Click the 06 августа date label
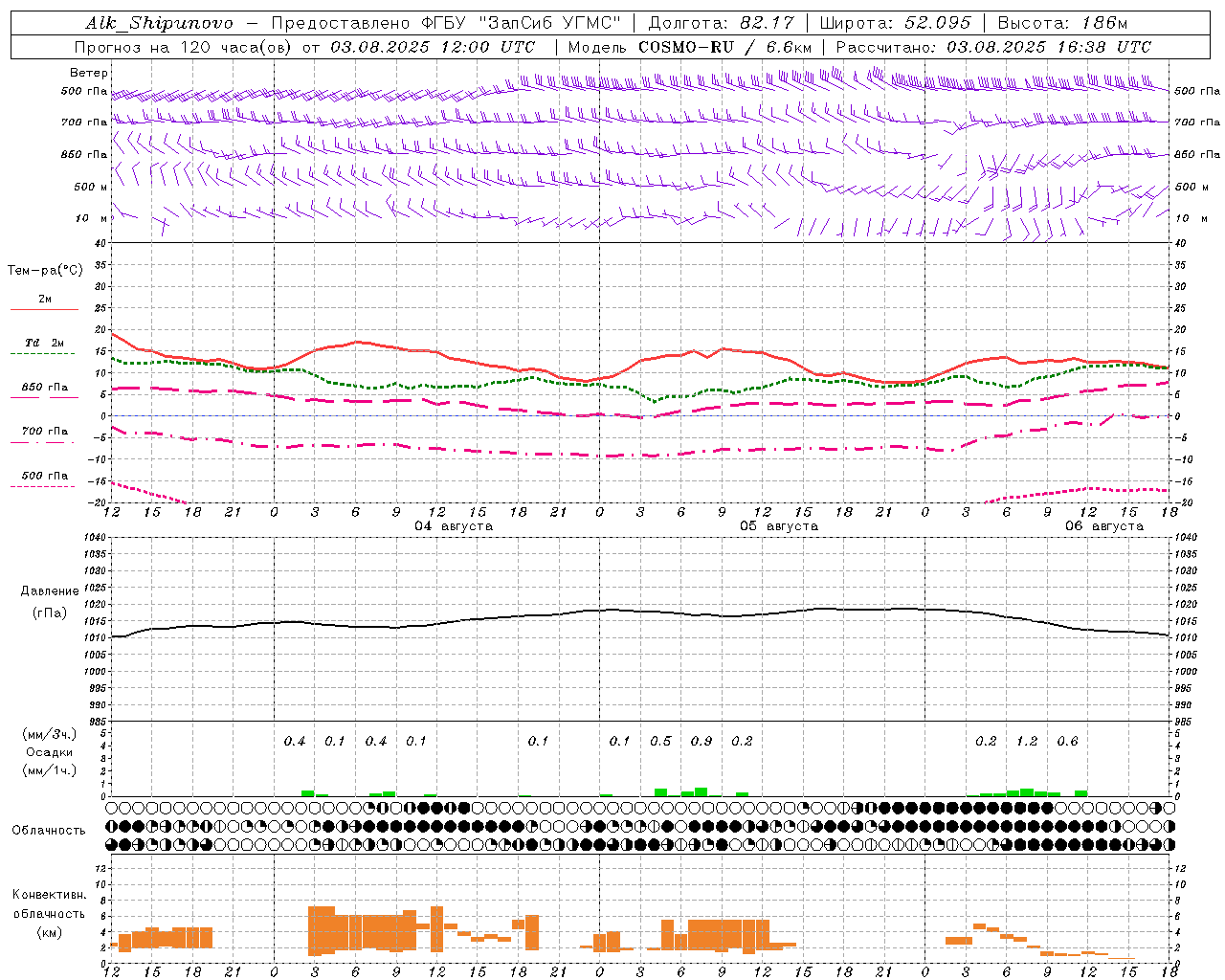 click(x=1104, y=526)
